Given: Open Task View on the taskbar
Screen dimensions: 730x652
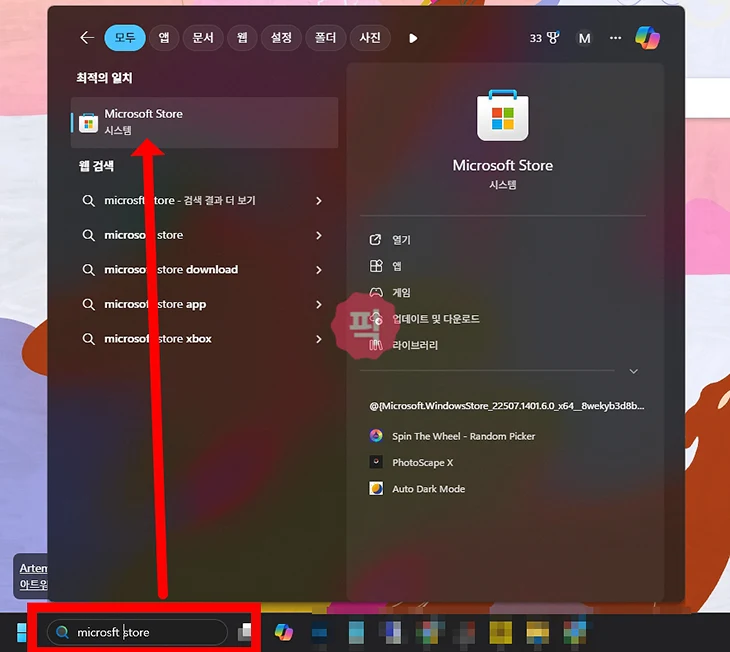Looking at the screenshot, I should point(245,632).
